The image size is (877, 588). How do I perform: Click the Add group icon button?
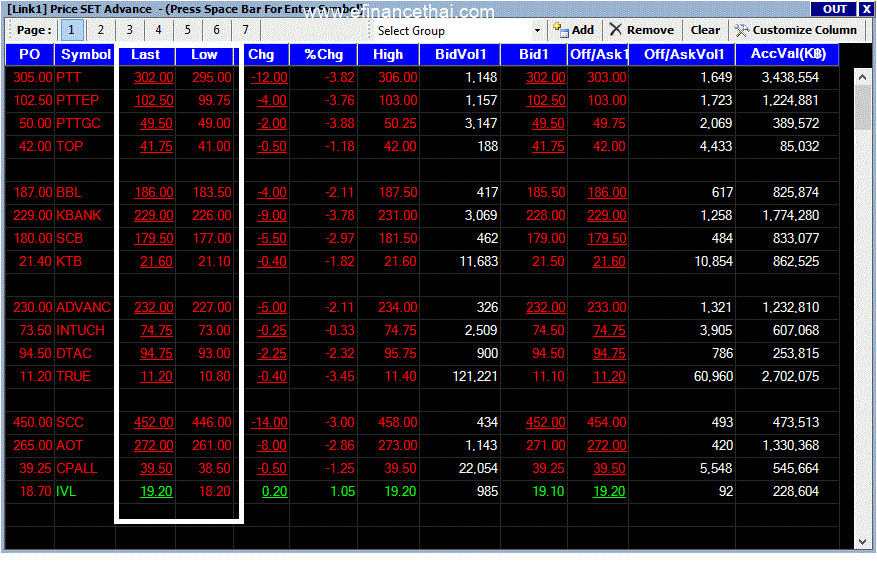coord(573,30)
